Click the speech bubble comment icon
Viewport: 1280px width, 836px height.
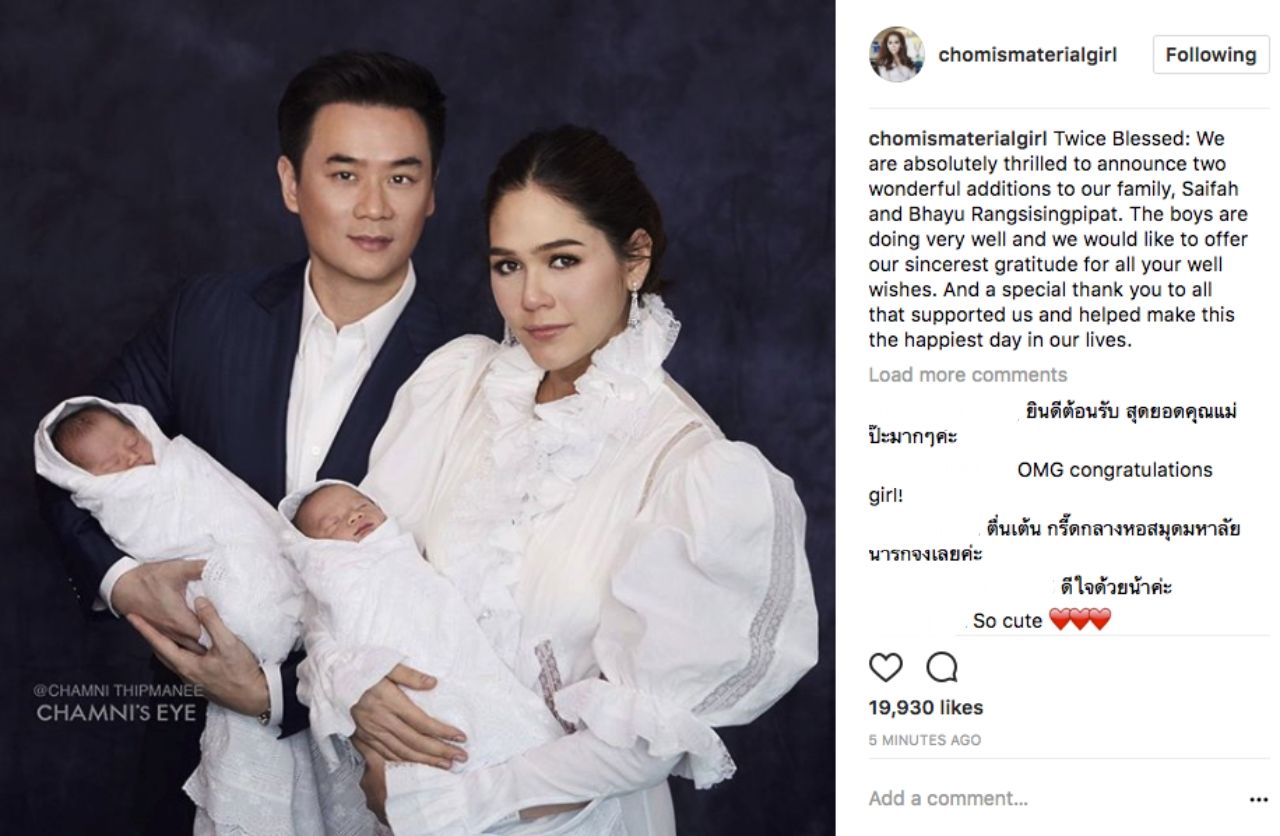pos(941,667)
